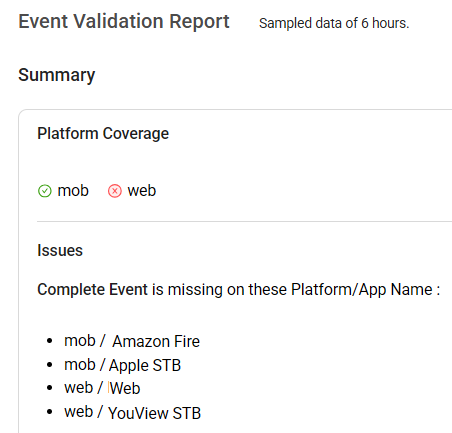
Task: Click the bullet before YouView STB entry
Action: (x=50, y=412)
